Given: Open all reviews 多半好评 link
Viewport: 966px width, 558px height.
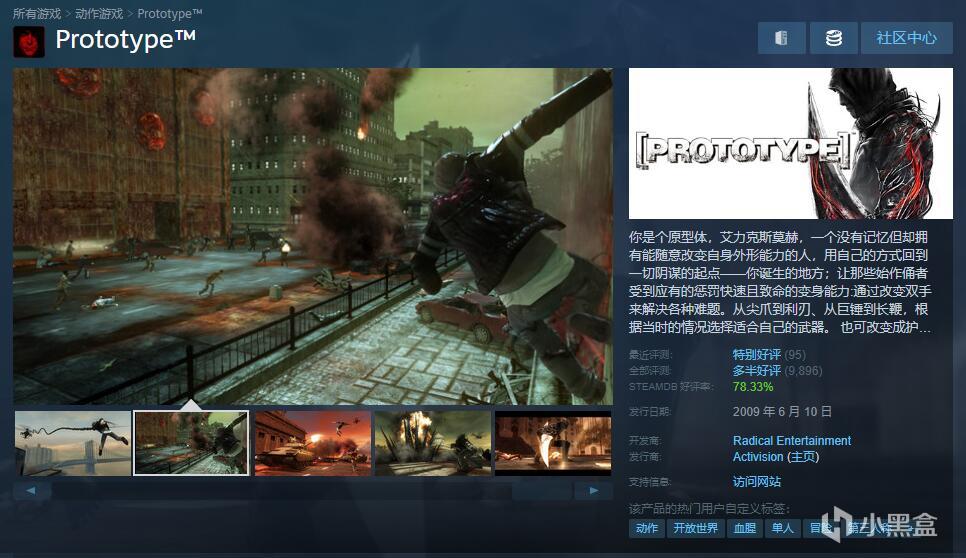Looking at the screenshot, I should pyautogui.click(x=757, y=371).
